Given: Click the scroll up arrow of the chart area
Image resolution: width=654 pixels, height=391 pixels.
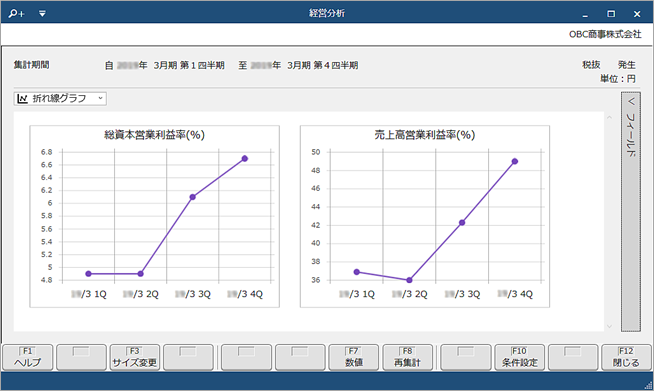Looking at the screenshot, I should coord(609,118).
